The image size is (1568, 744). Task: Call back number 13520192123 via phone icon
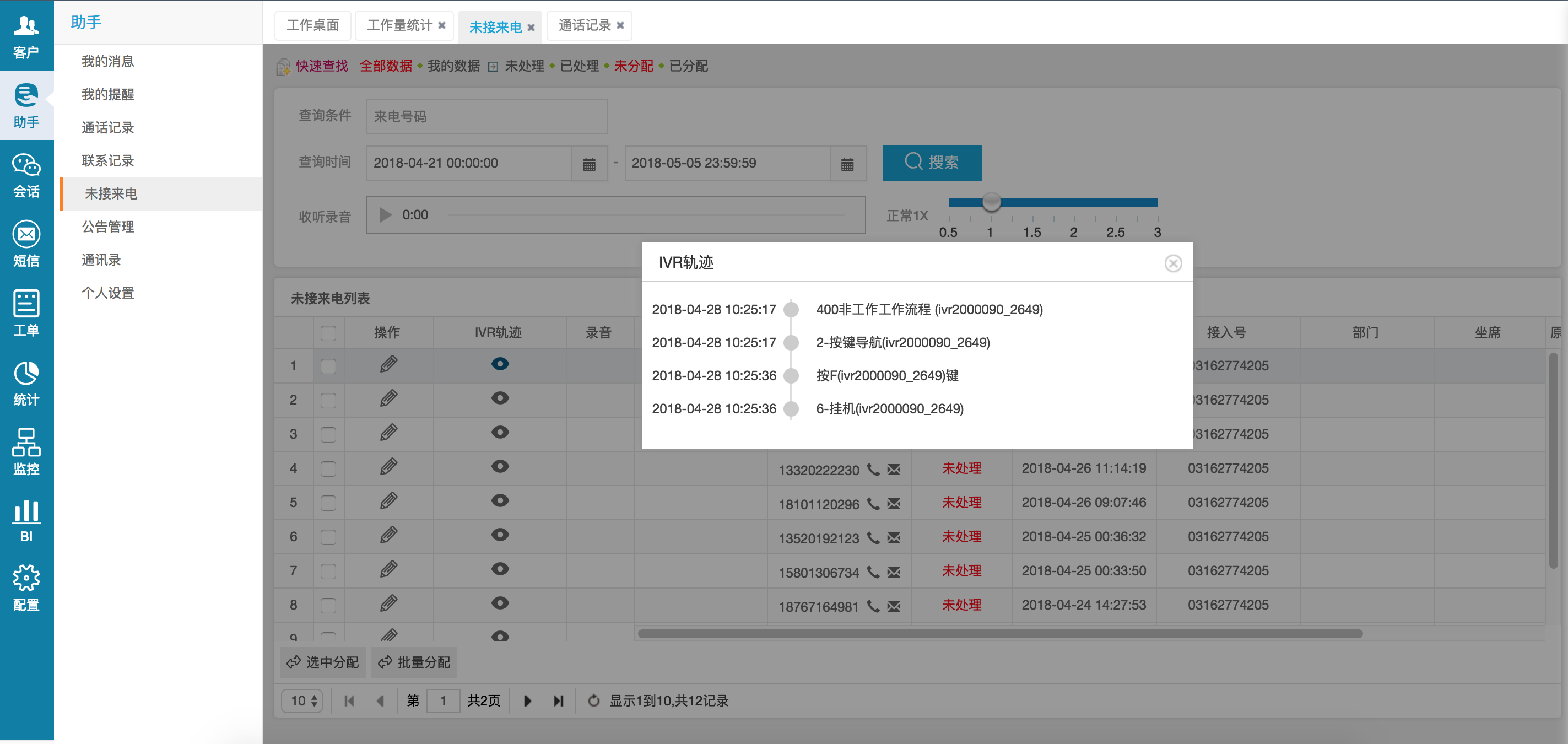tap(873, 537)
